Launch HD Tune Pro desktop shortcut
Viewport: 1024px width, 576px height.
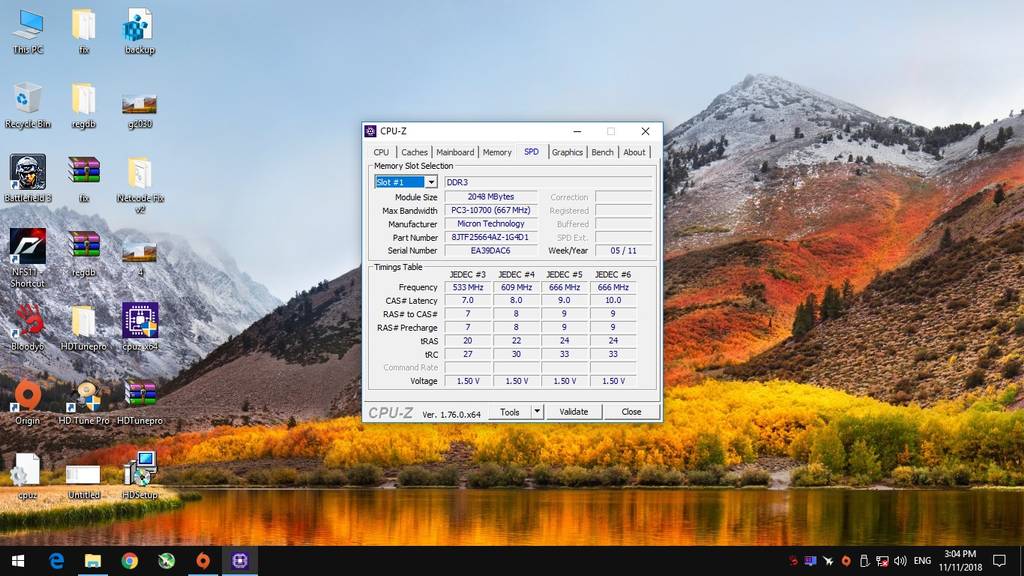(x=84, y=402)
